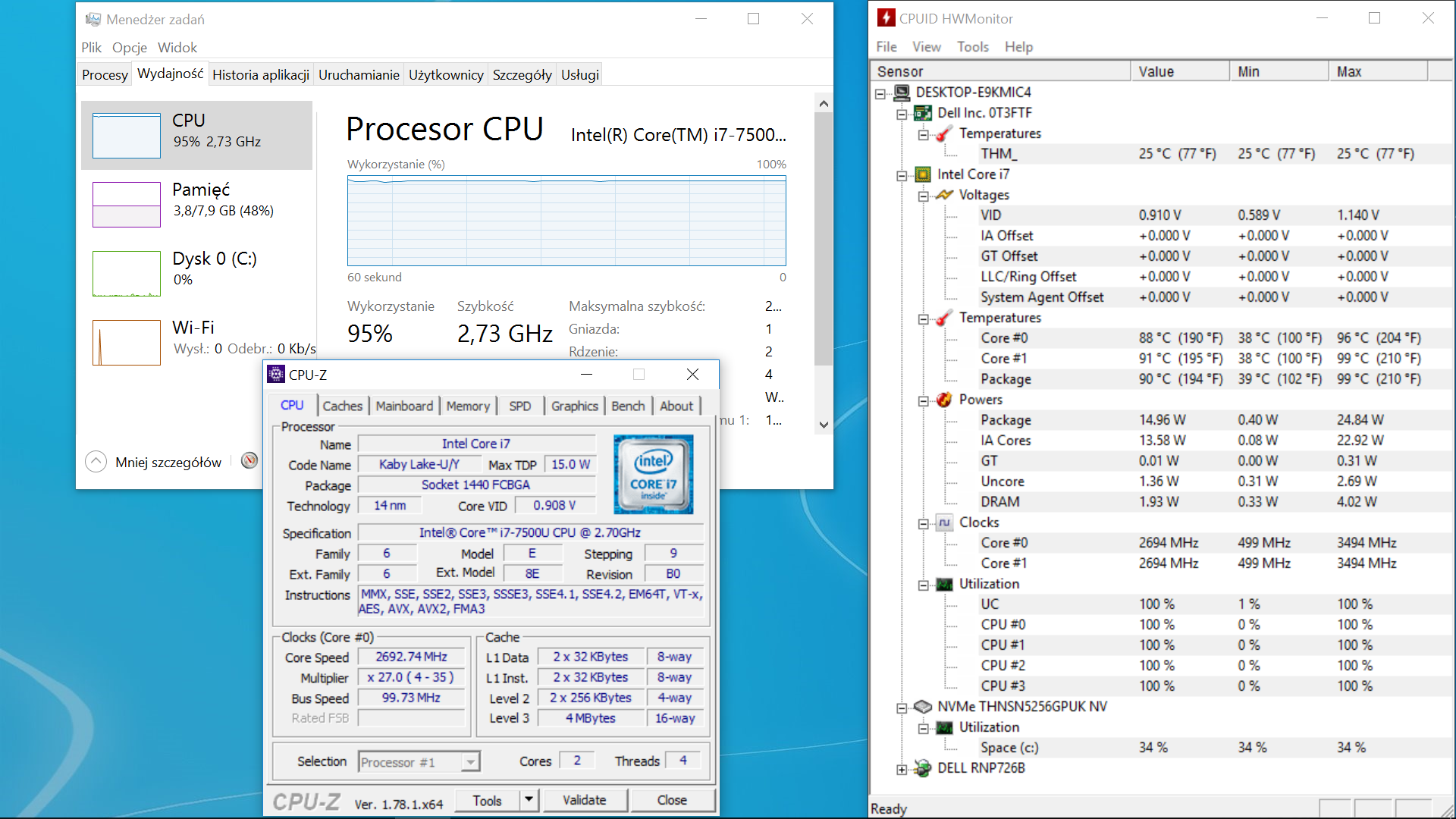Open the Bench tab in CPU-Z
Viewport: 1456px width, 819px height.
628,406
